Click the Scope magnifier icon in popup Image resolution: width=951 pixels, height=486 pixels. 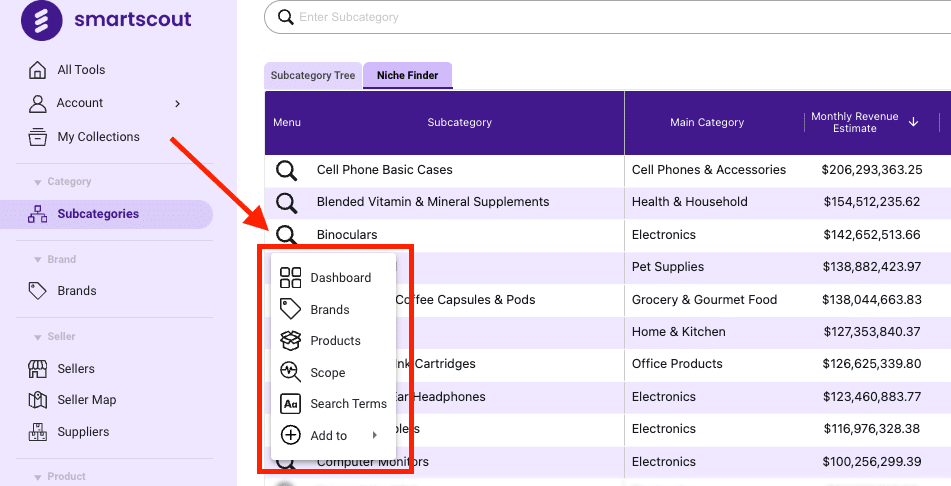click(291, 372)
